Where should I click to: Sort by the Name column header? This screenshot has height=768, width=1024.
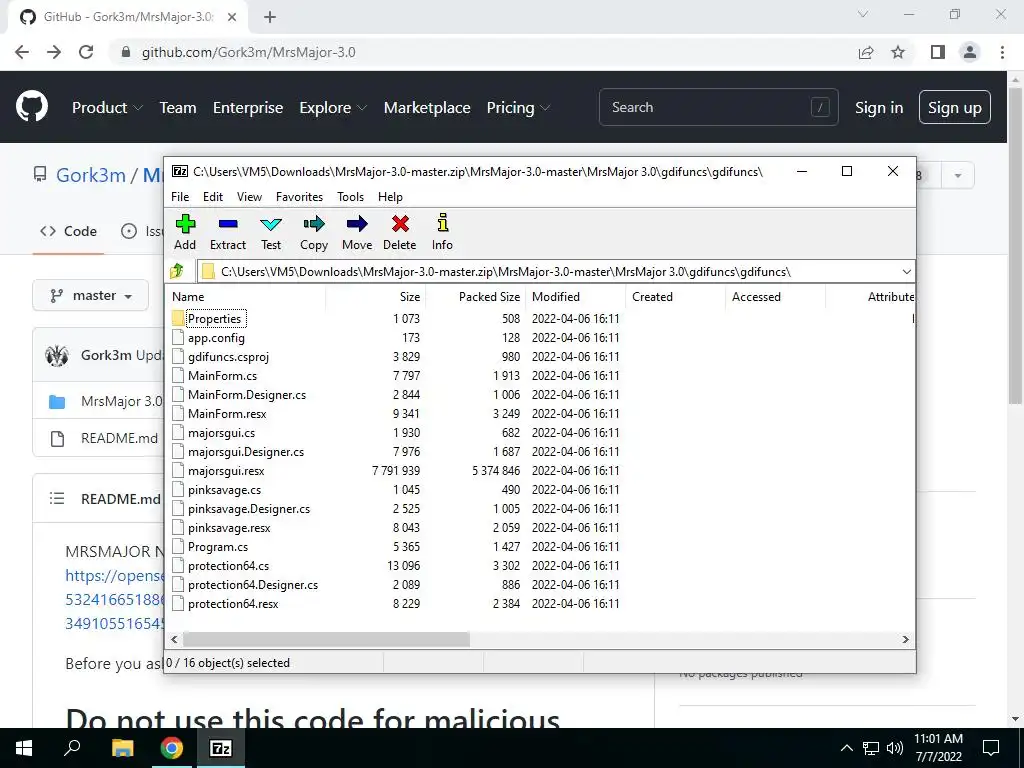[x=247, y=296]
